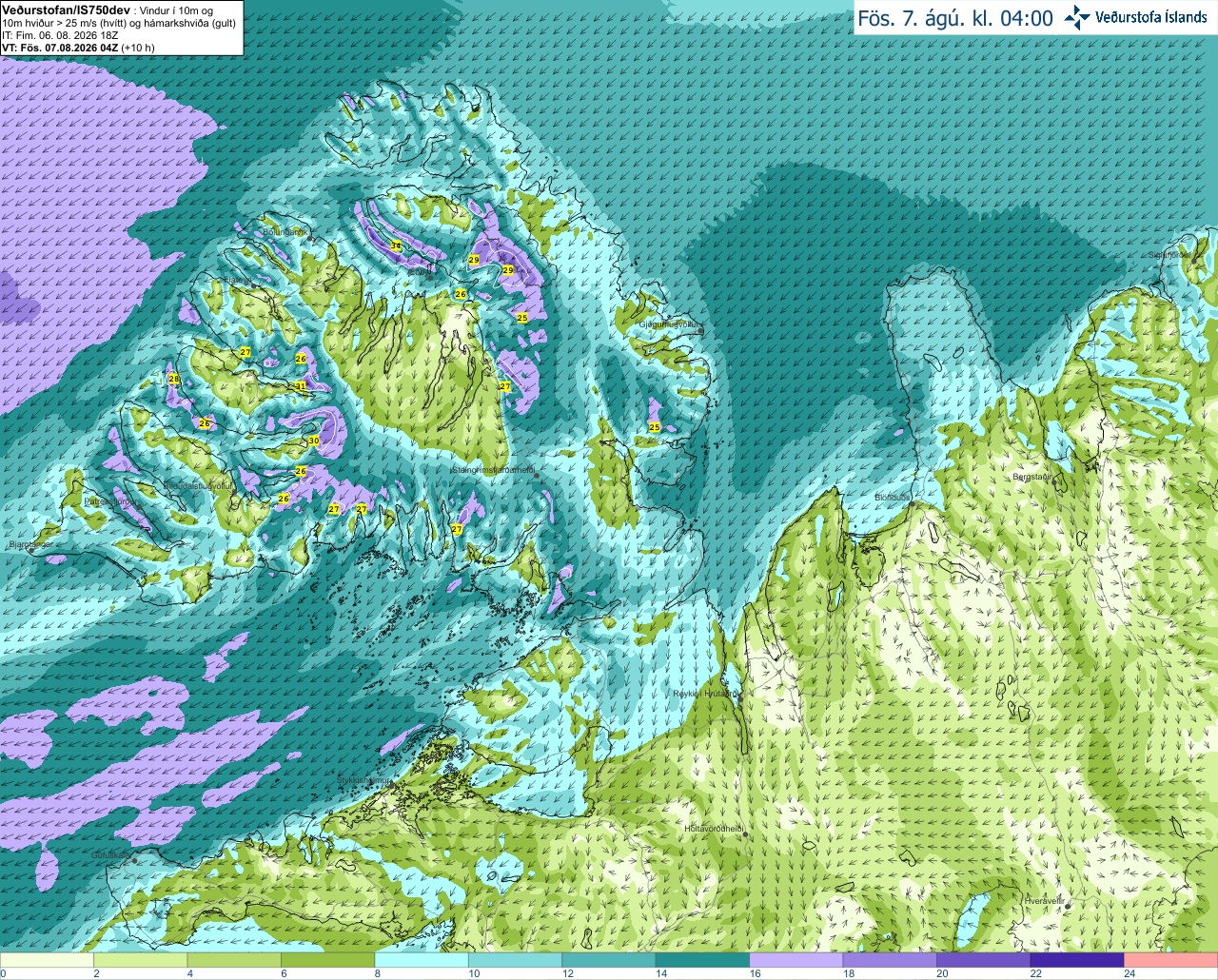
Task: Click the Veðurstofa Íslands logo icon
Action: click(x=1076, y=17)
